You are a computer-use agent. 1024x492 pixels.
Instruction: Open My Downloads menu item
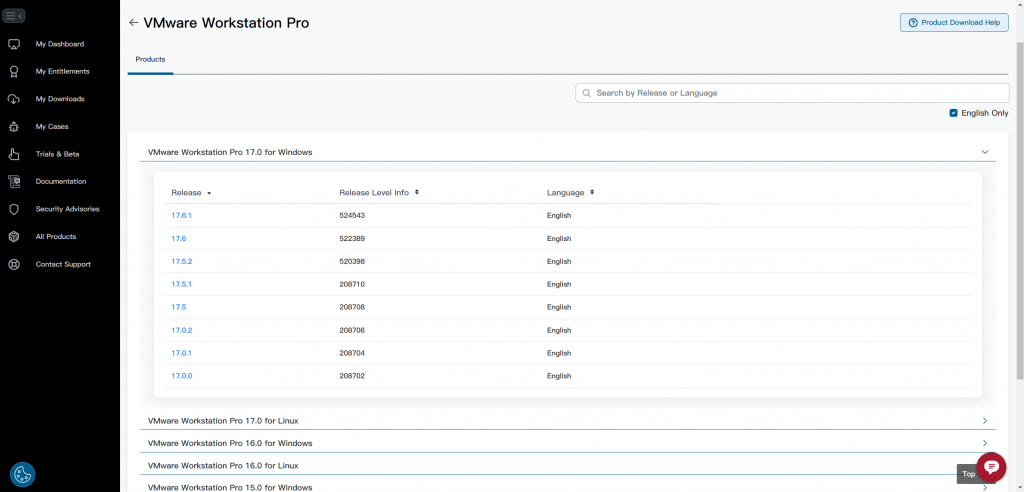60,99
